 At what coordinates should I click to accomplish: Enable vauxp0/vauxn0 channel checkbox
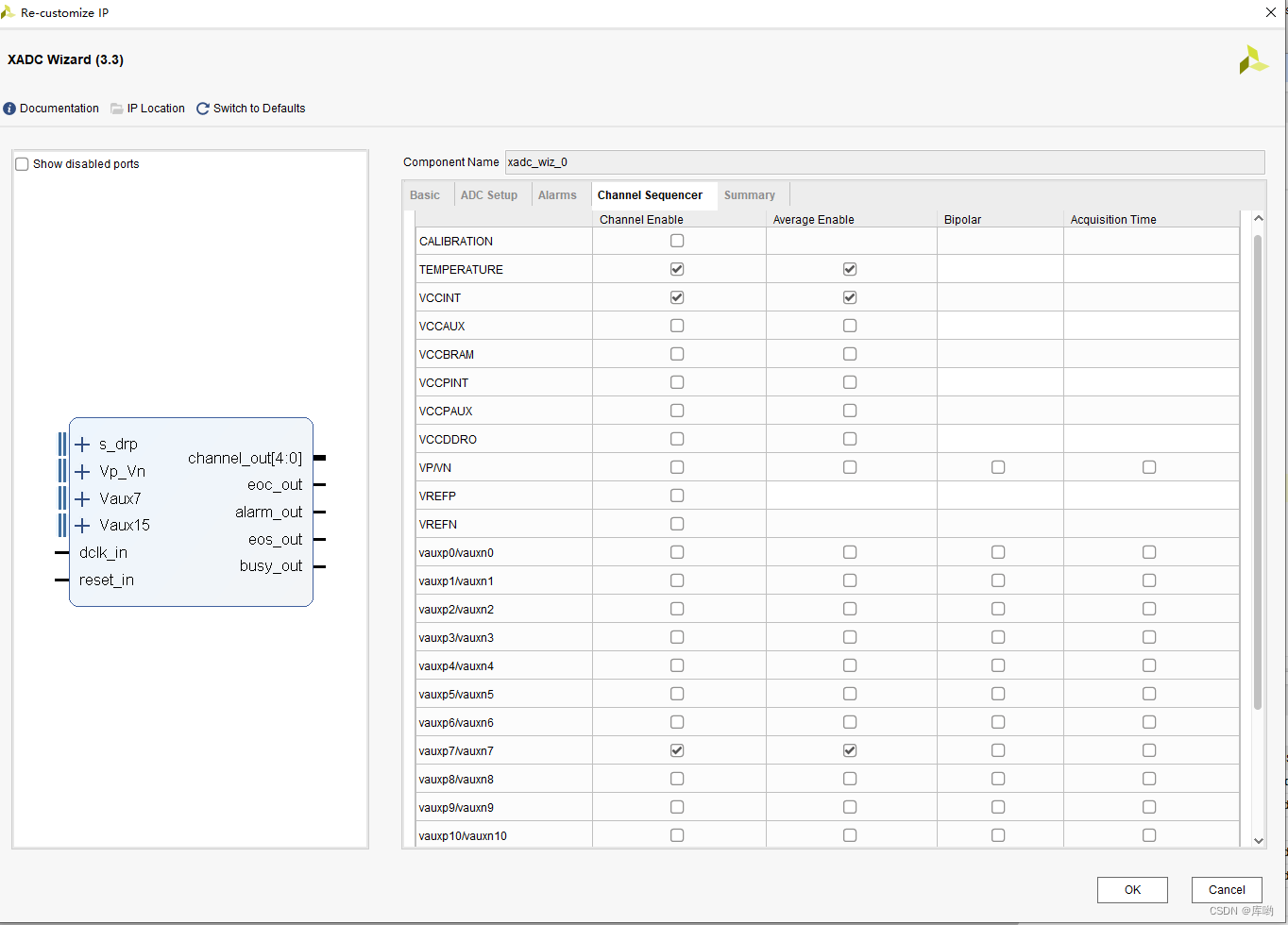(x=677, y=552)
